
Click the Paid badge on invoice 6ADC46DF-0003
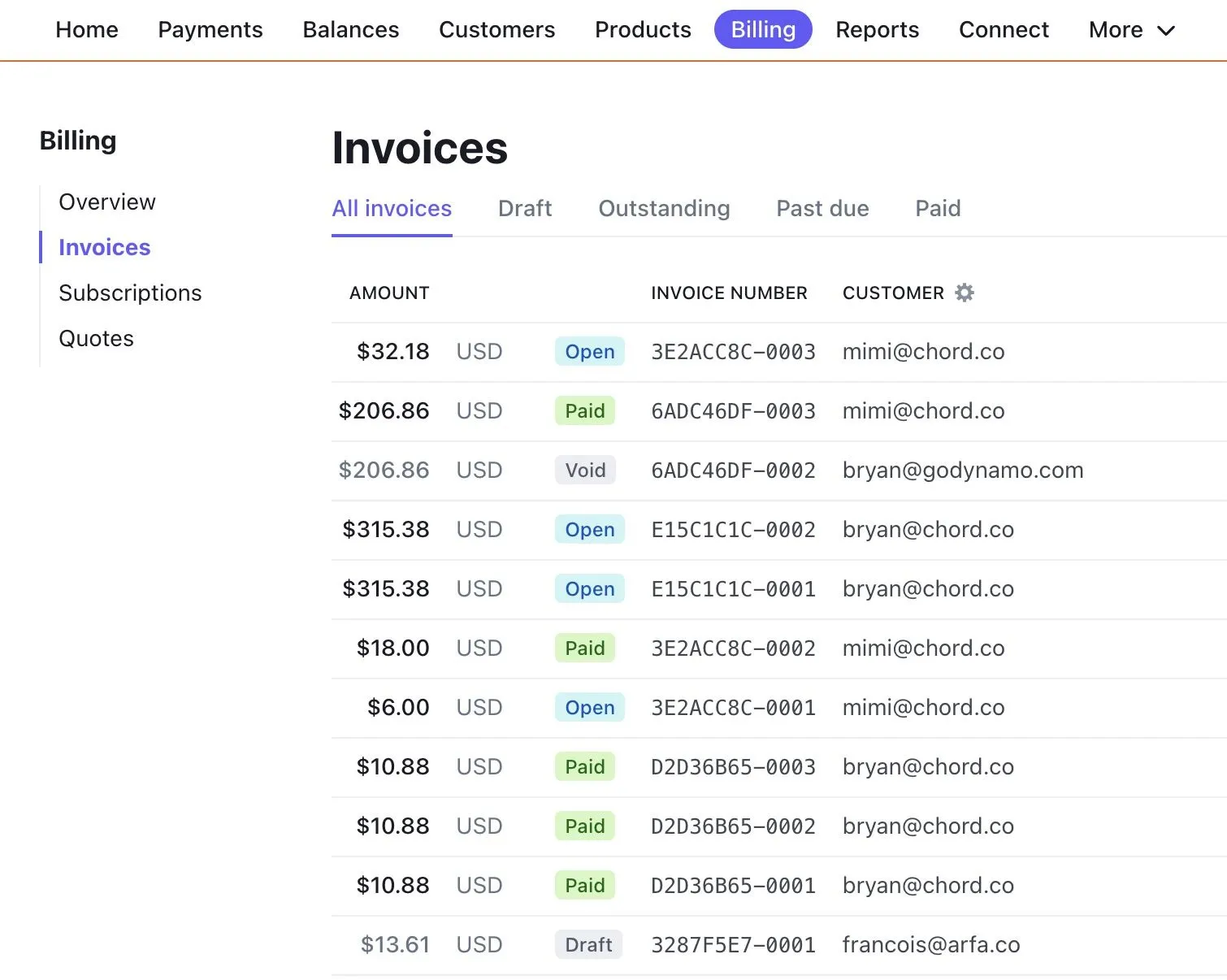[585, 411]
